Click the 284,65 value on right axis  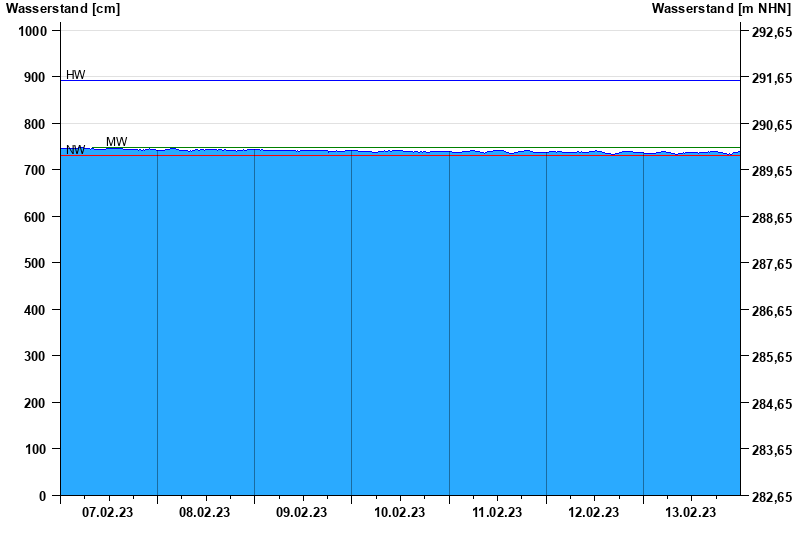pyautogui.click(x=771, y=405)
